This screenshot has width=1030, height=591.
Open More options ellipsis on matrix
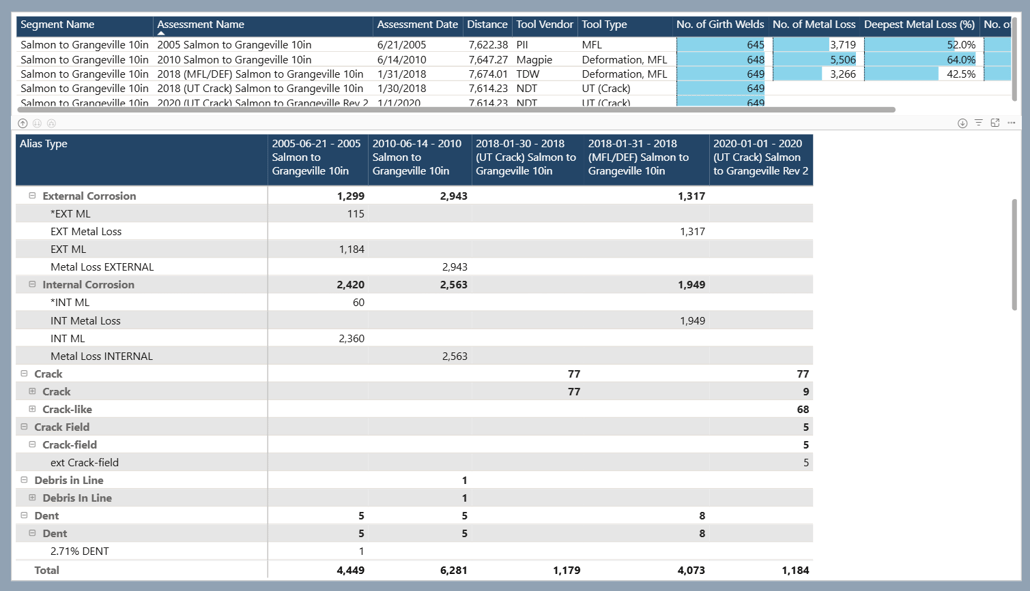pos(1011,123)
